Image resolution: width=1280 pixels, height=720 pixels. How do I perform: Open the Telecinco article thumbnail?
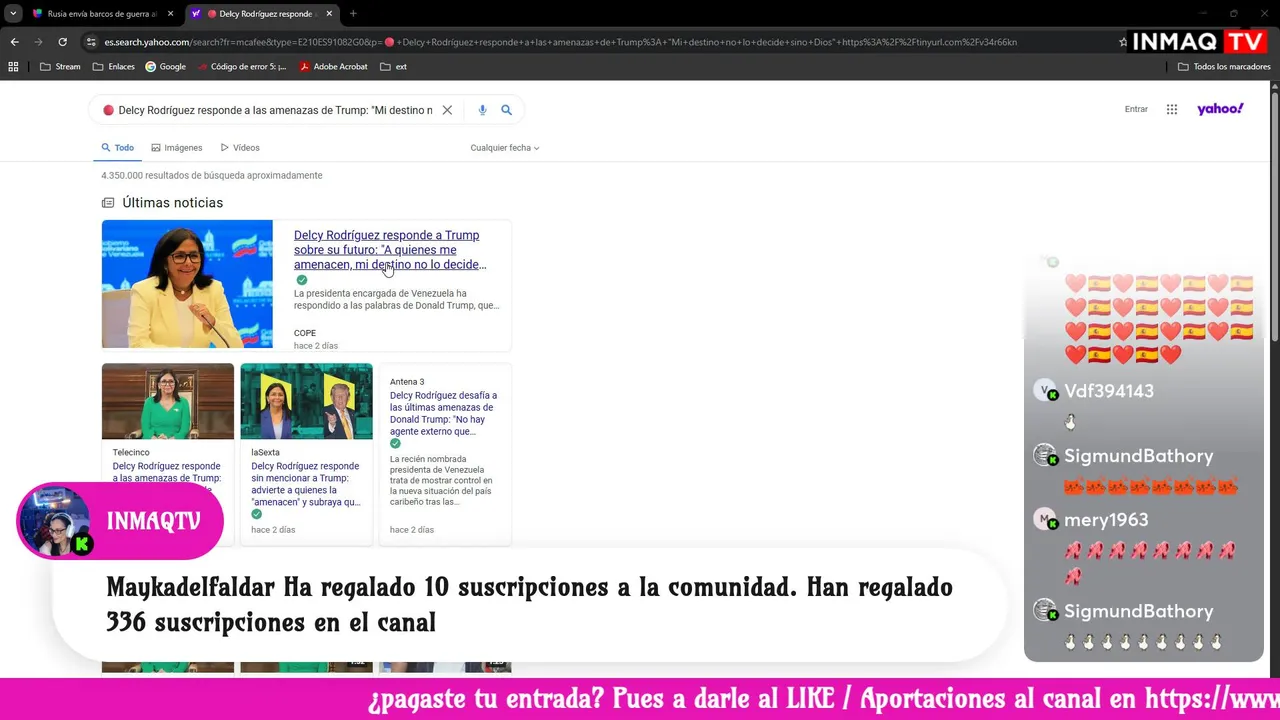(168, 401)
